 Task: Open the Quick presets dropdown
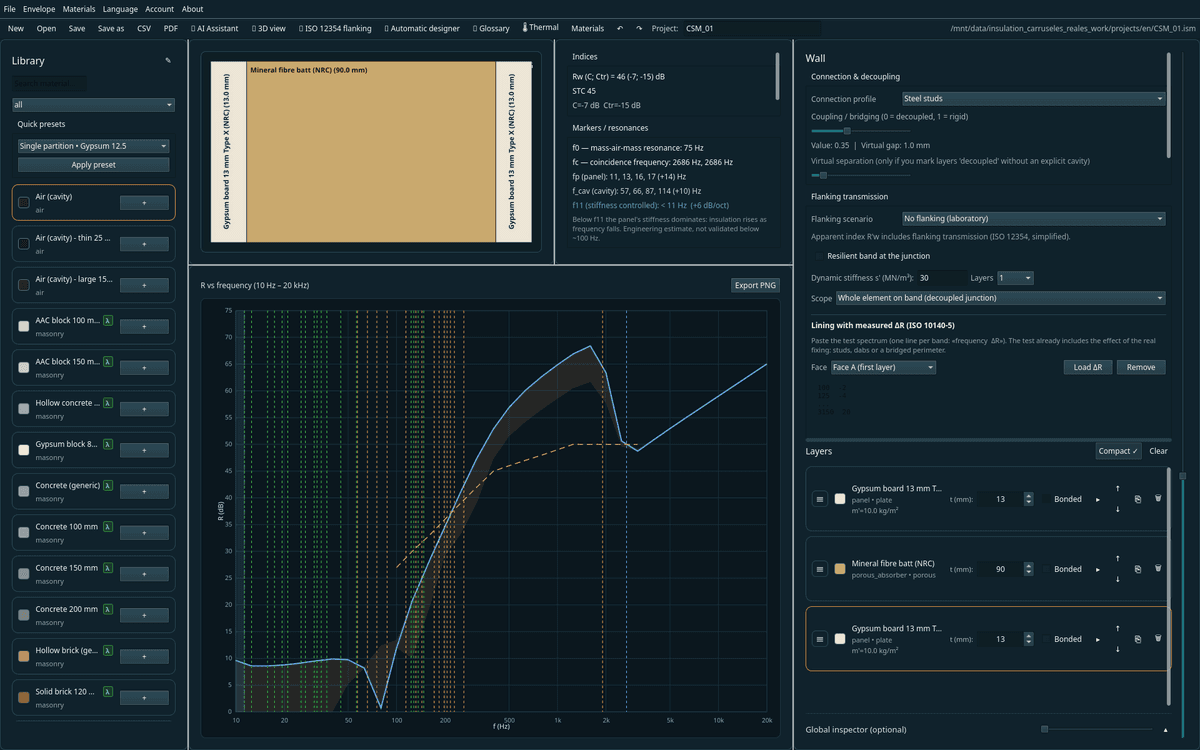[94, 146]
